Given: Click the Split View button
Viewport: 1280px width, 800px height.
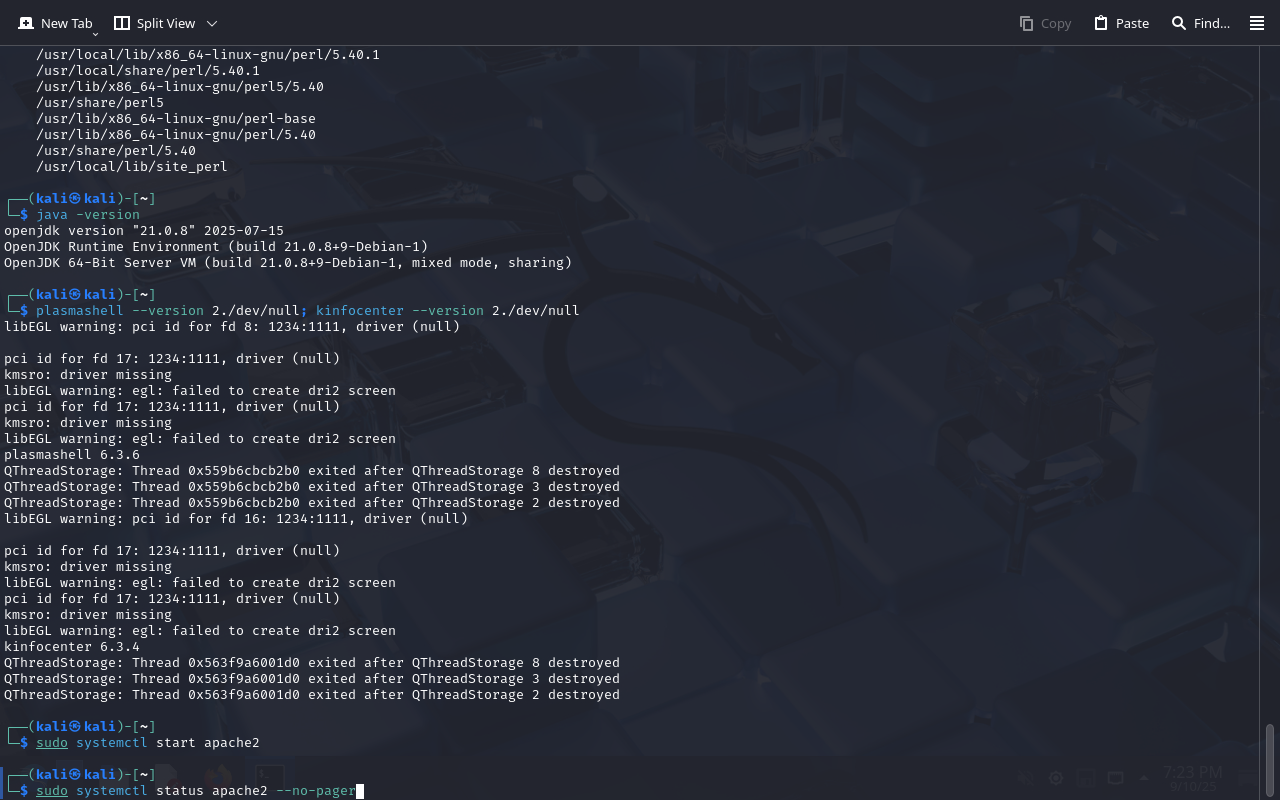Looking at the screenshot, I should pyautogui.click(x=154, y=23).
